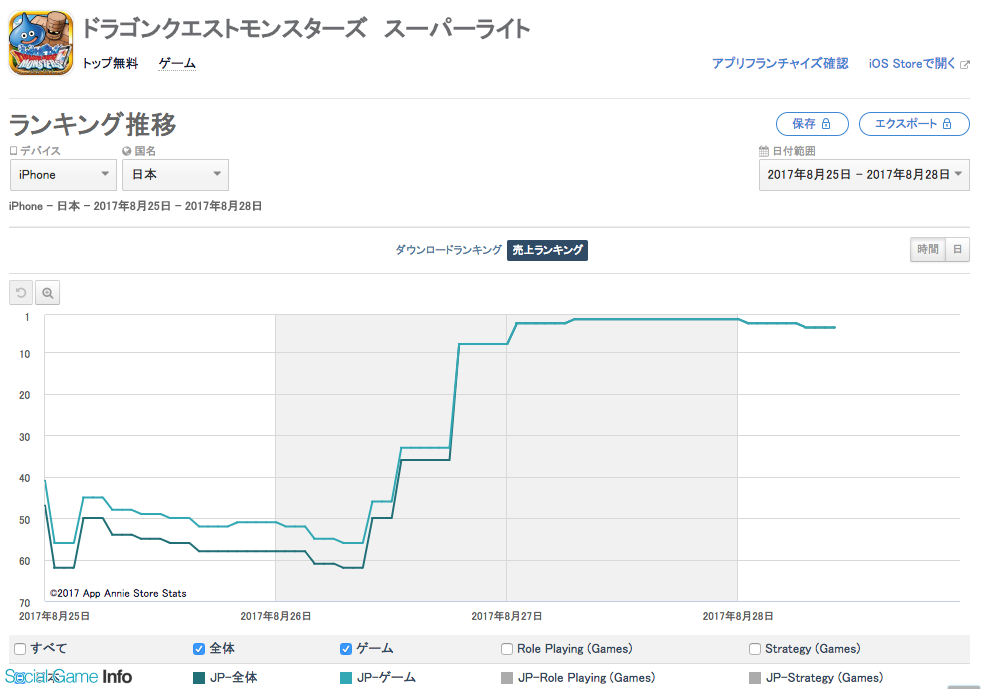Open アプリフランチャイズ確認 link
Viewport: 981px width, 689px height.
(x=780, y=64)
